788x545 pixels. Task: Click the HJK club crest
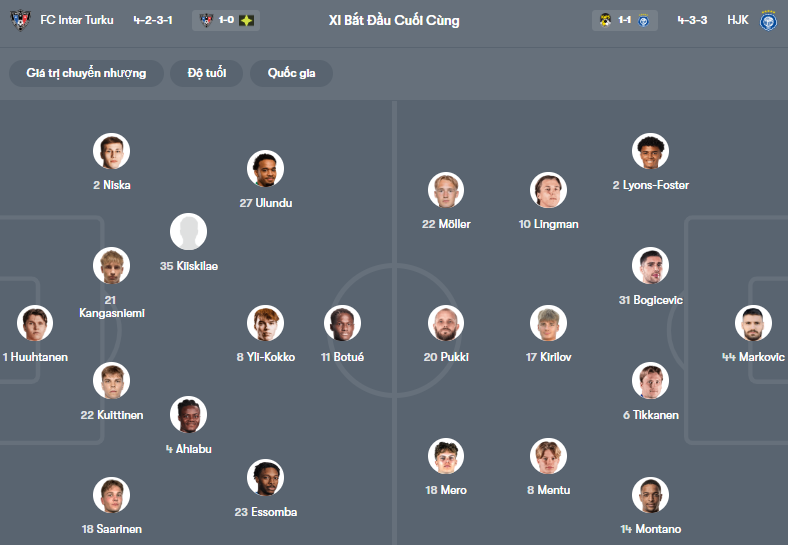point(768,20)
